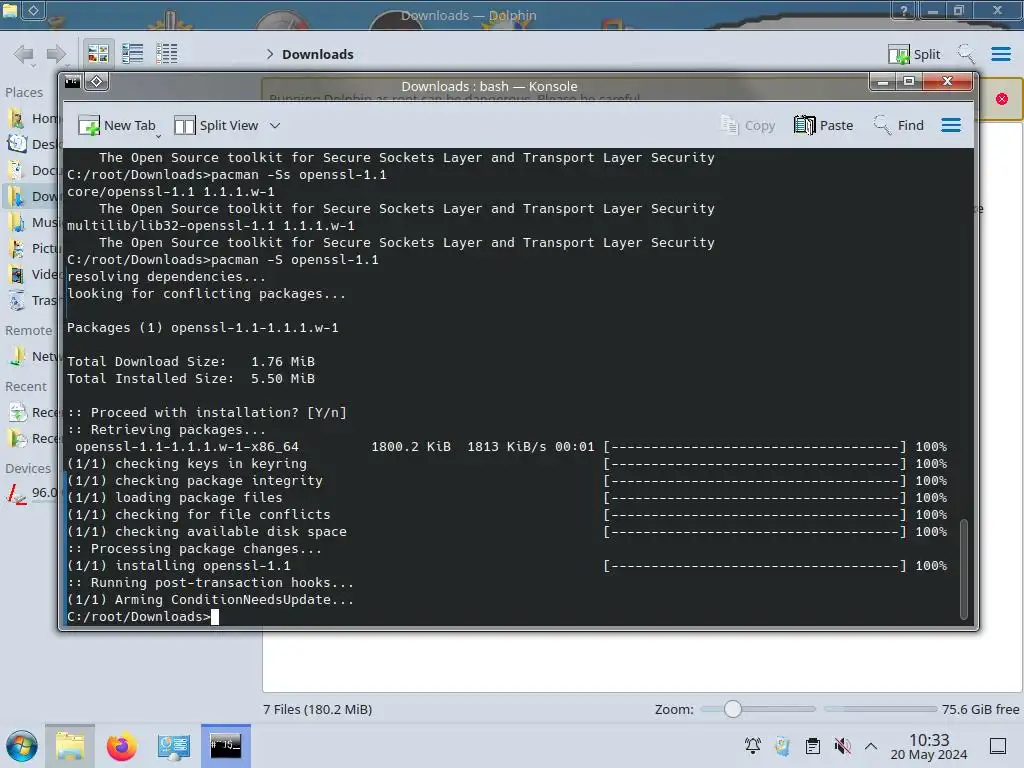The width and height of the screenshot is (1024, 768).
Task: Switch Dolphin to Icons view mode
Action: click(98, 54)
